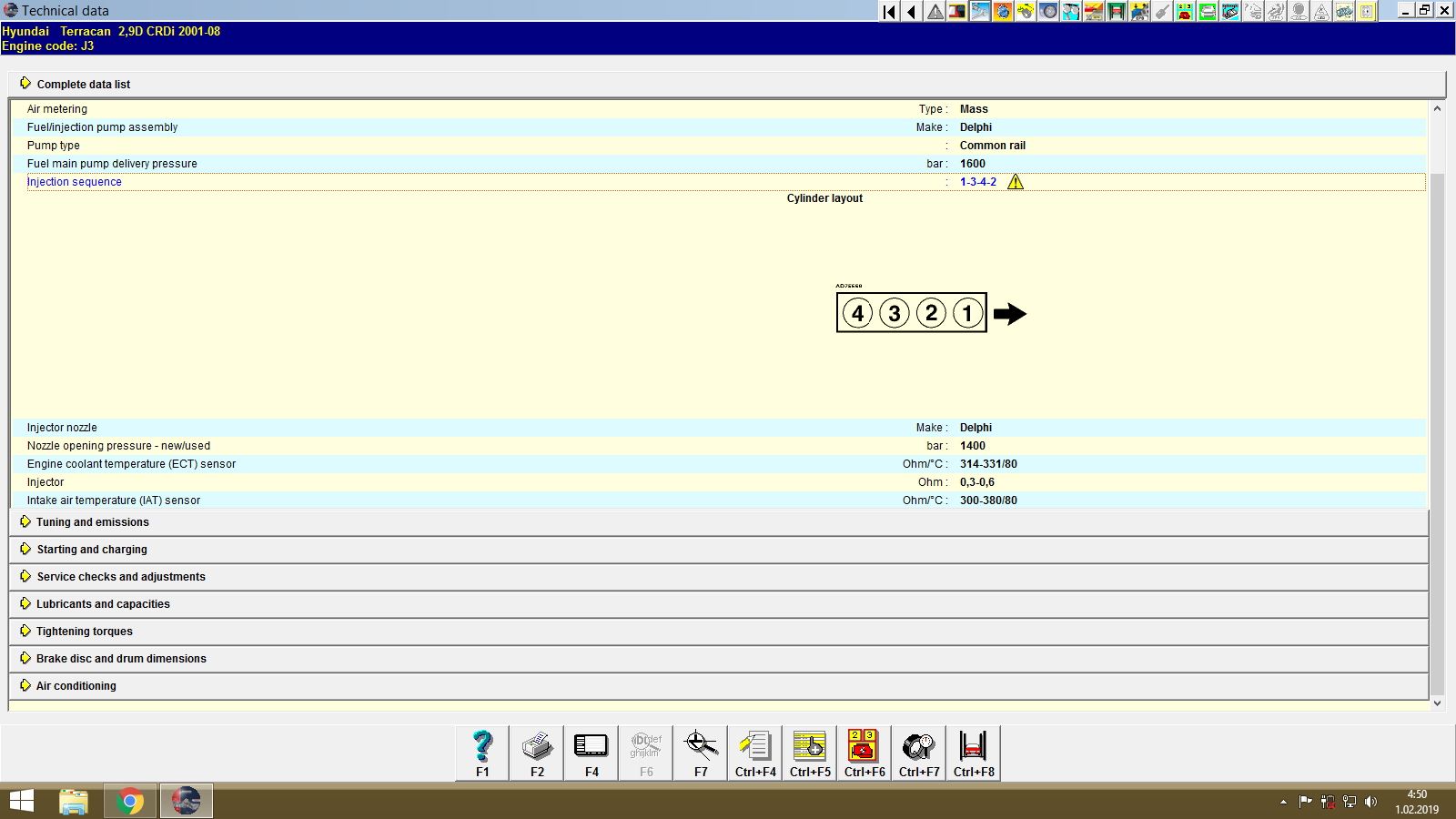
Task: Open the engine illustration via the Ctrl+F6 icon
Action: coord(863,746)
